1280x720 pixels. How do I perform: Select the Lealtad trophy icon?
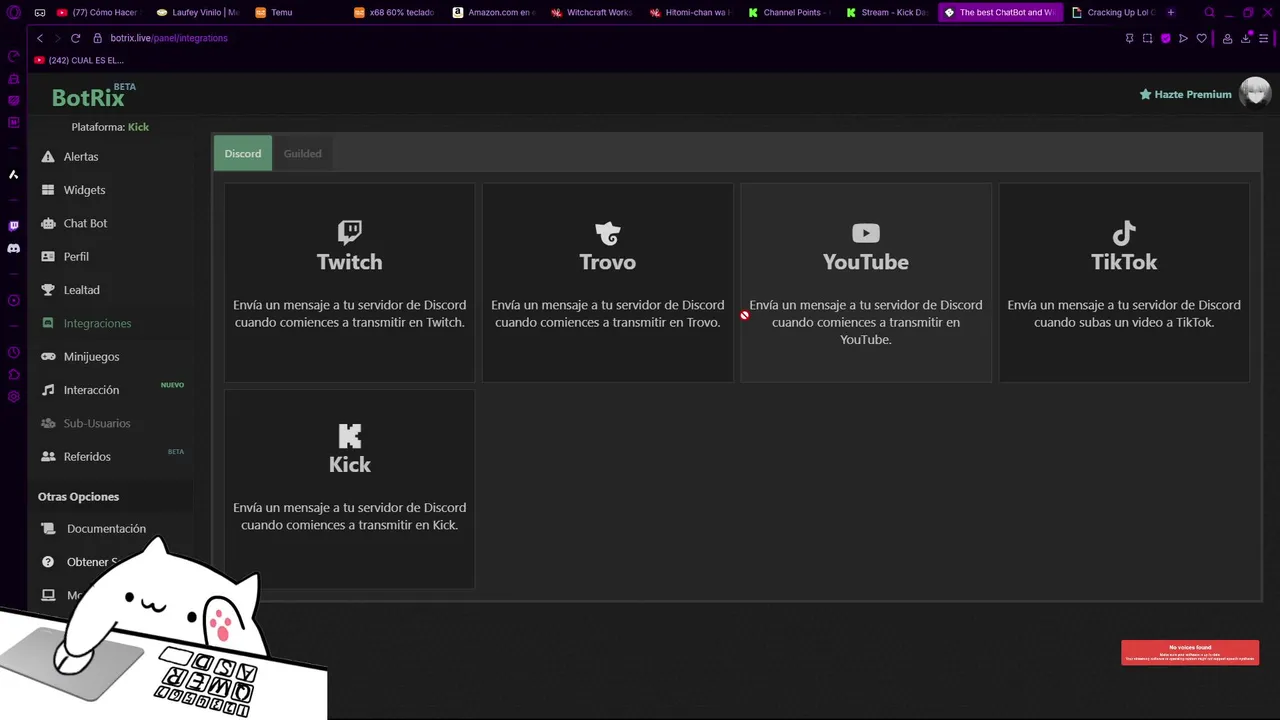[48, 290]
